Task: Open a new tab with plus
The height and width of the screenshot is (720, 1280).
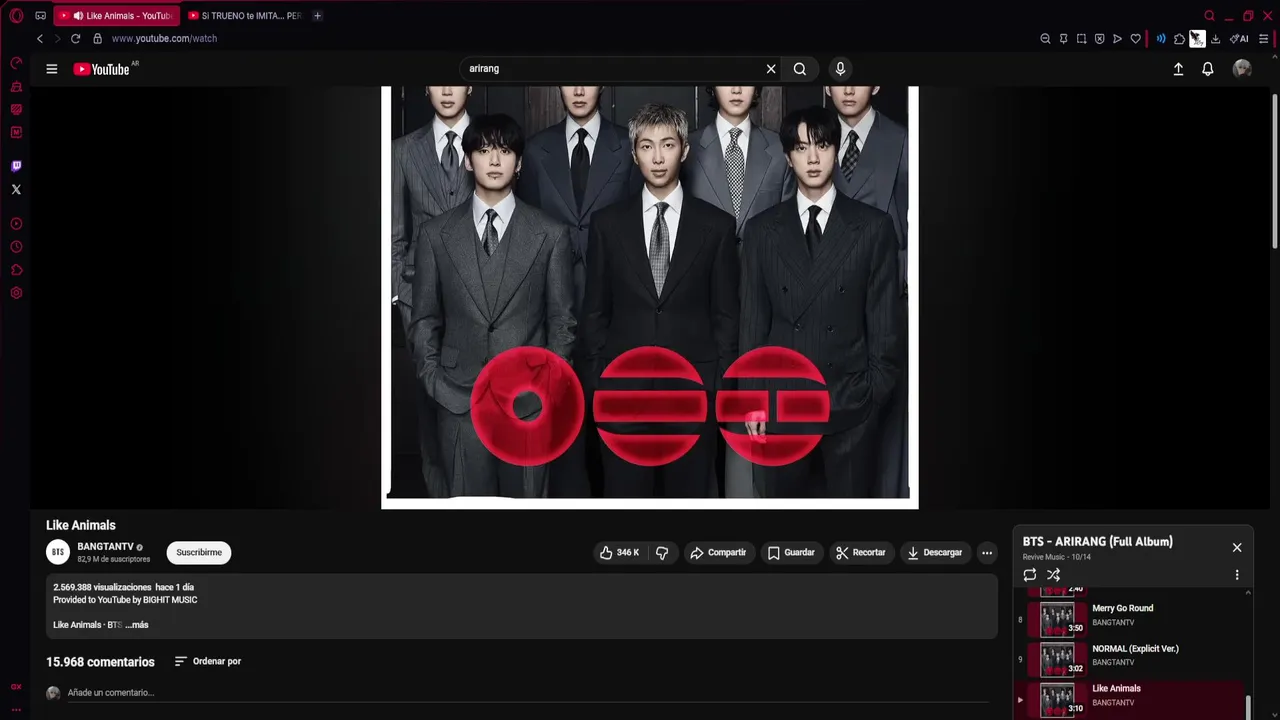Action: pyautogui.click(x=317, y=16)
